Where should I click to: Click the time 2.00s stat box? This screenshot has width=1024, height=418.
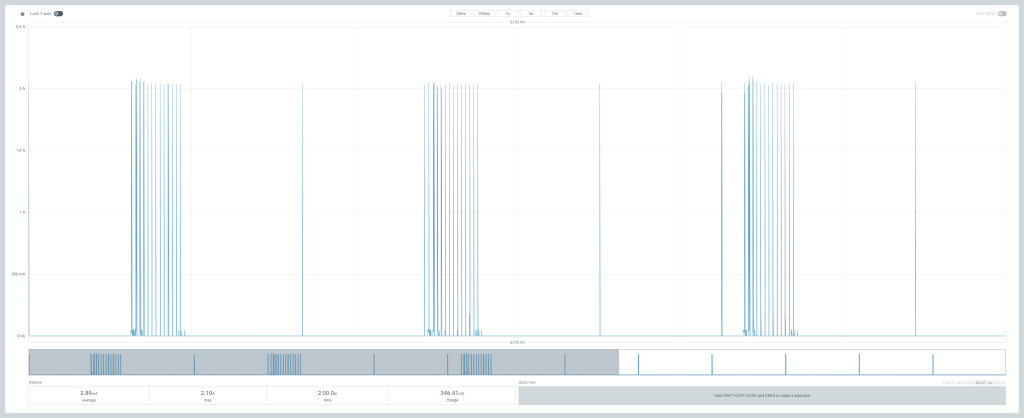point(327,395)
